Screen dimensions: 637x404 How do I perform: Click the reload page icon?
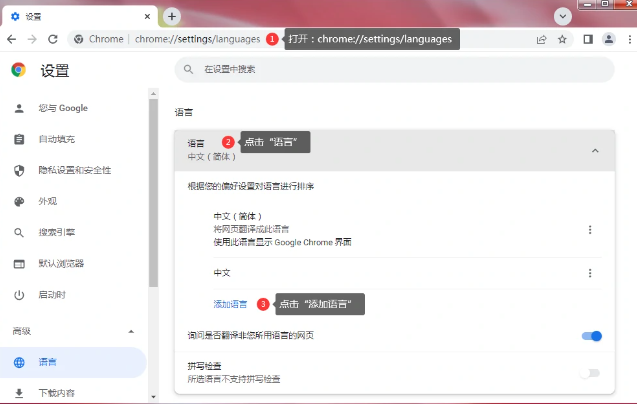pyautogui.click(x=54, y=39)
